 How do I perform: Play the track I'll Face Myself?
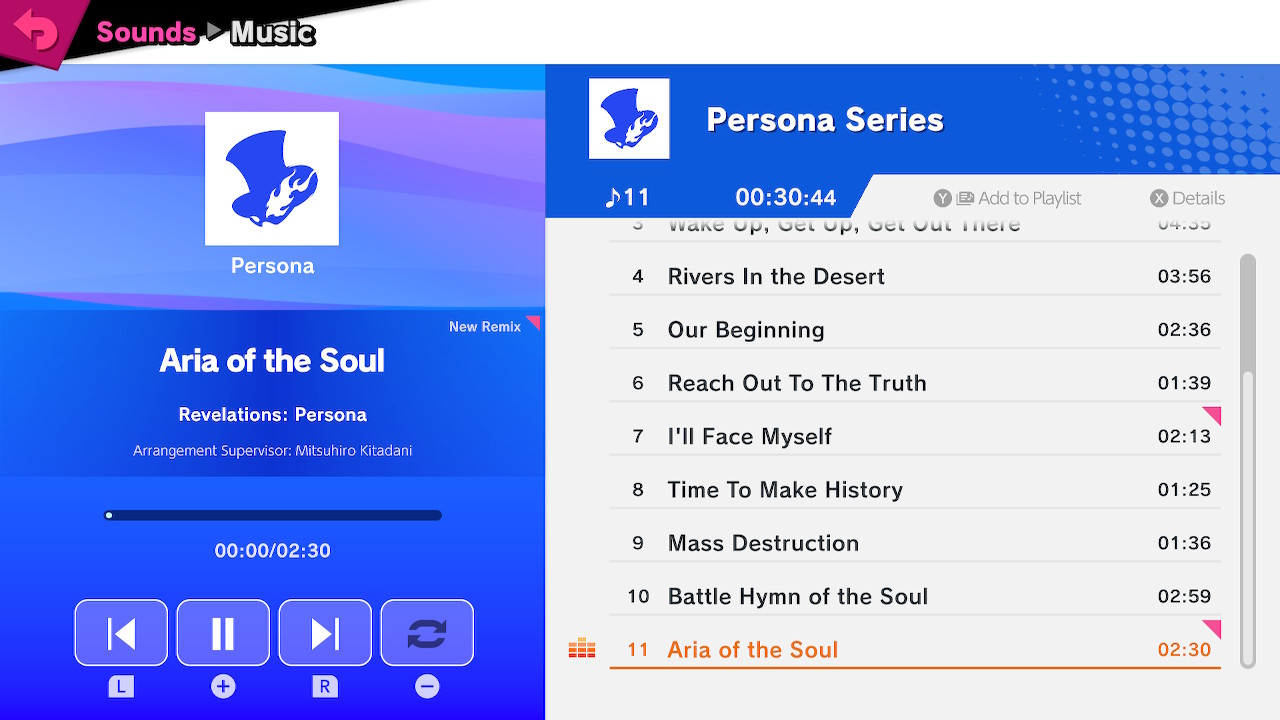coord(915,436)
